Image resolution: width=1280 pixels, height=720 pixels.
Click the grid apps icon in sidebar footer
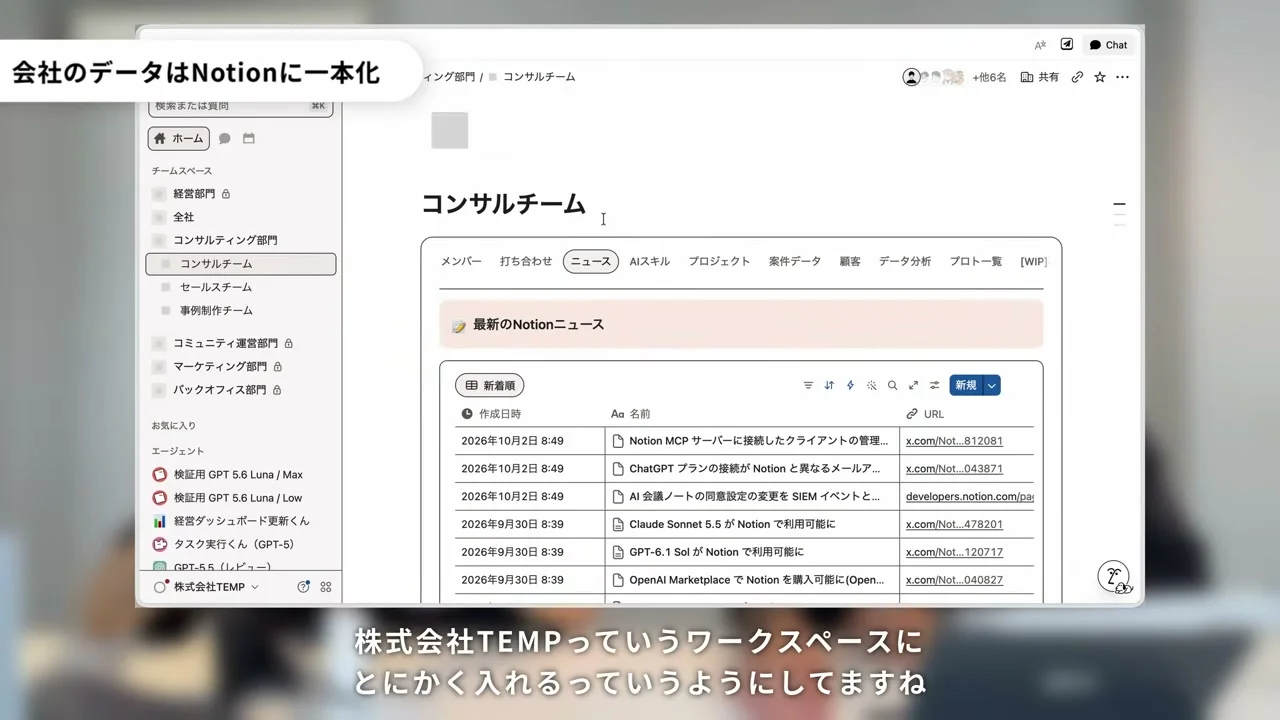pos(326,587)
